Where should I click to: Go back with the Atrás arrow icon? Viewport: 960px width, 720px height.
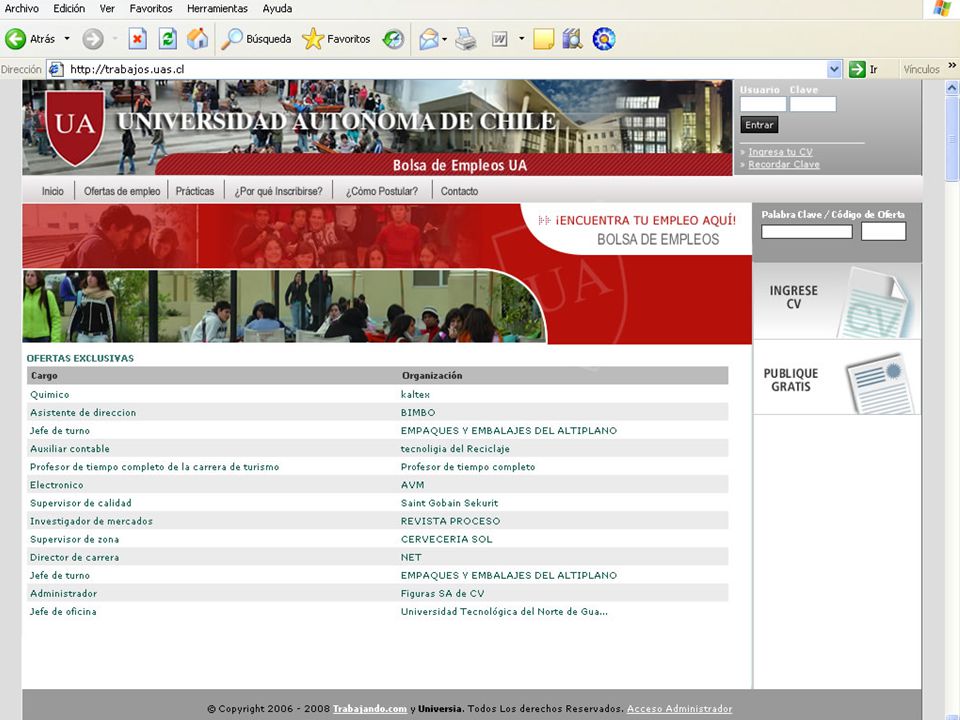[15, 39]
